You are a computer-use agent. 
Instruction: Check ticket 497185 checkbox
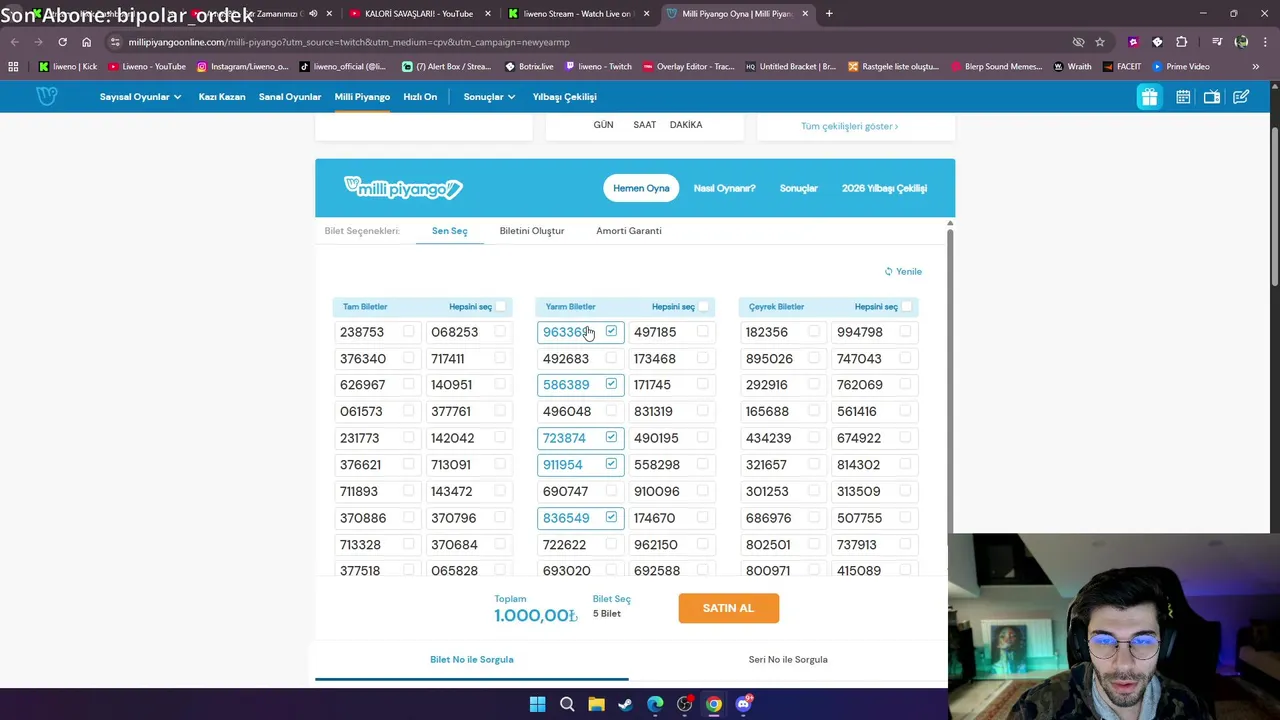(x=702, y=331)
